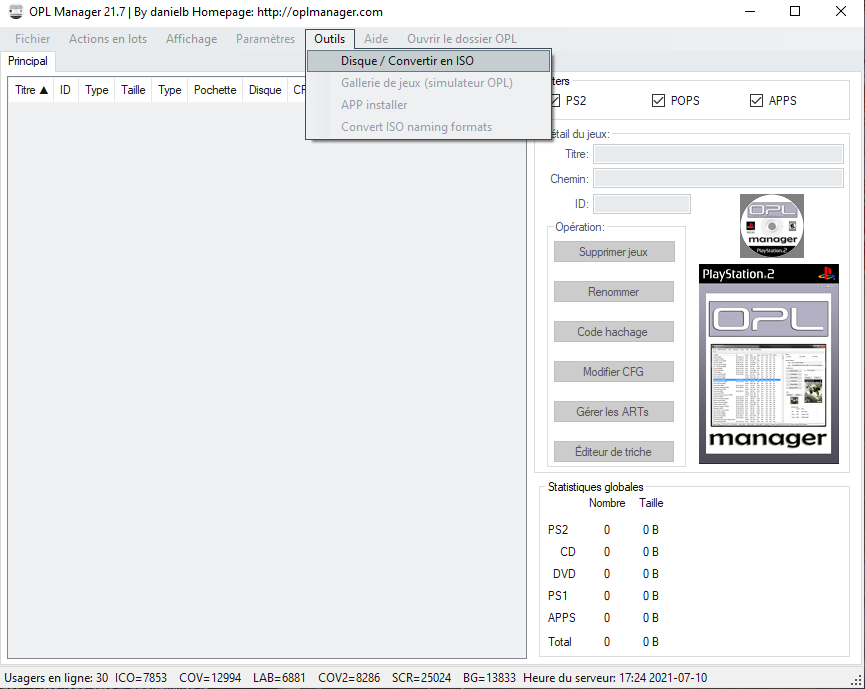Click the Renommer button
Image resolution: width=865 pixels, height=689 pixels.
coord(613,292)
